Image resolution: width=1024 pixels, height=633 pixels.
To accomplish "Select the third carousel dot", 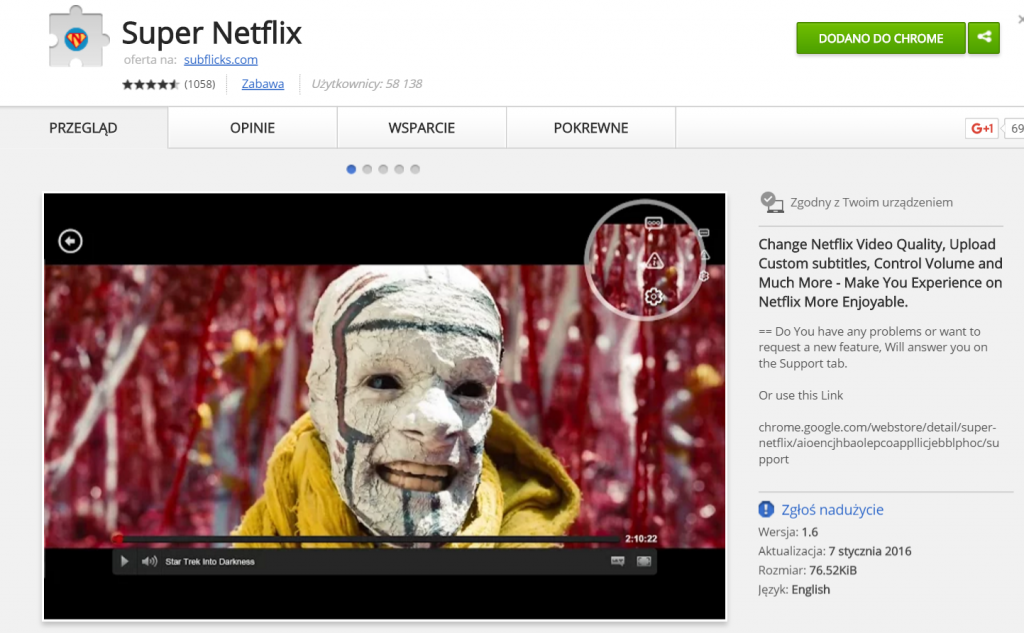I will pos(383,169).
